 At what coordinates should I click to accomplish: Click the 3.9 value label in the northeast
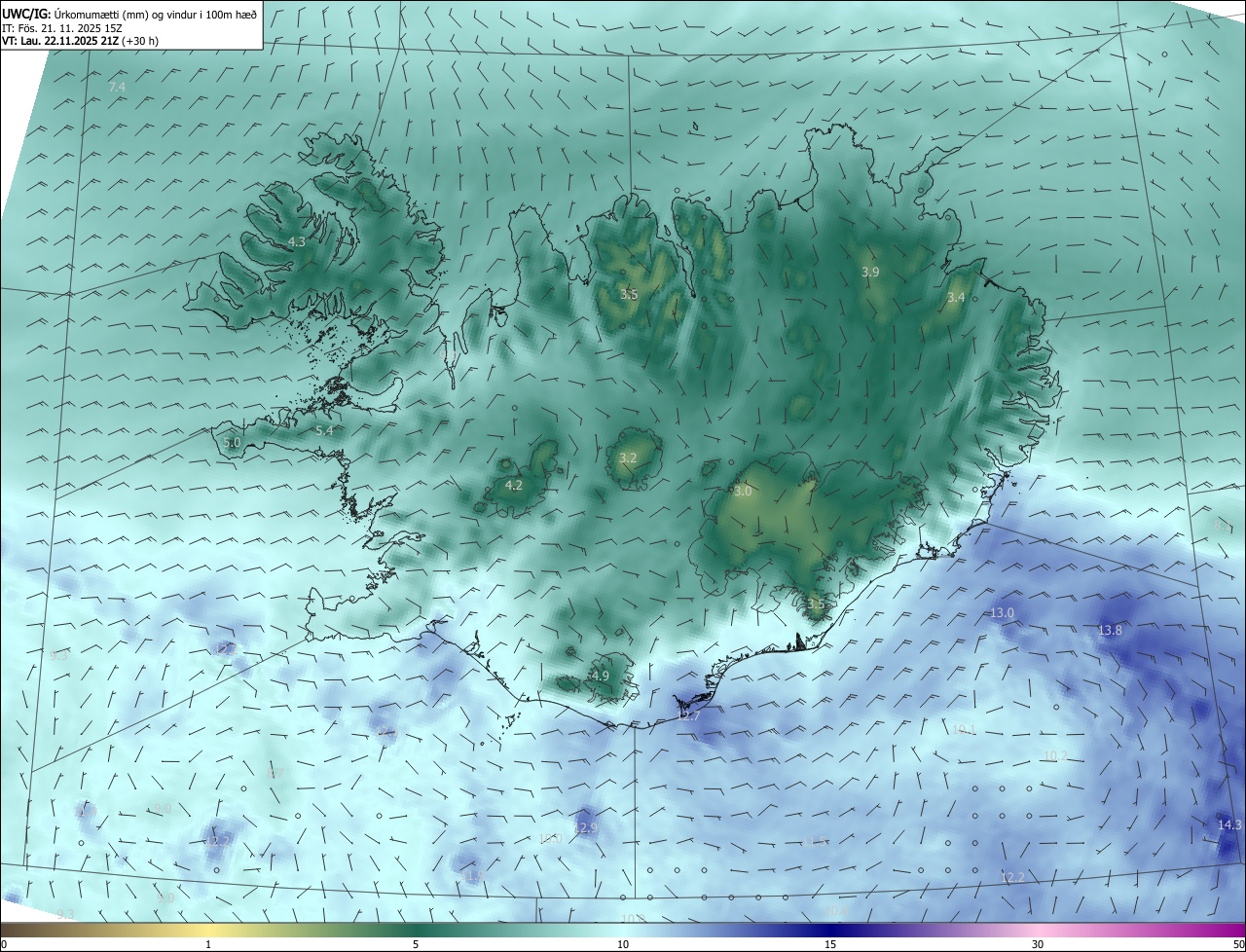tap(870, 273)
